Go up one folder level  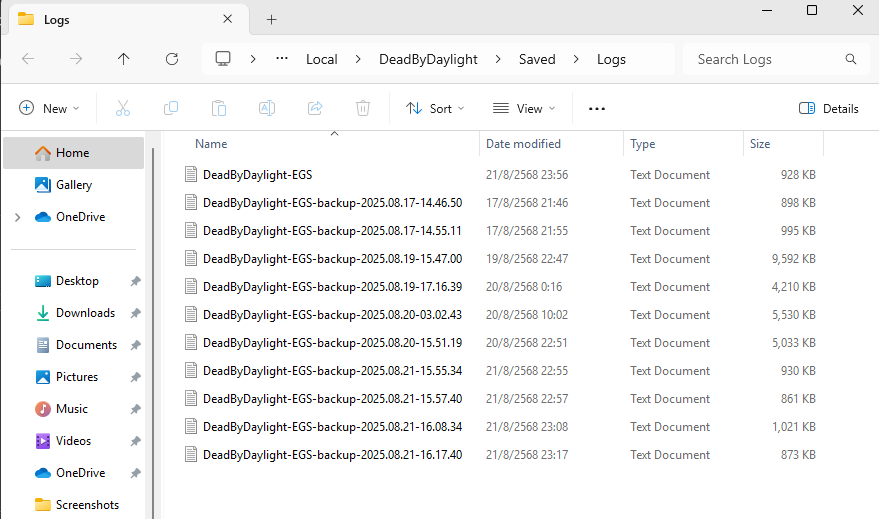point(123,59)
